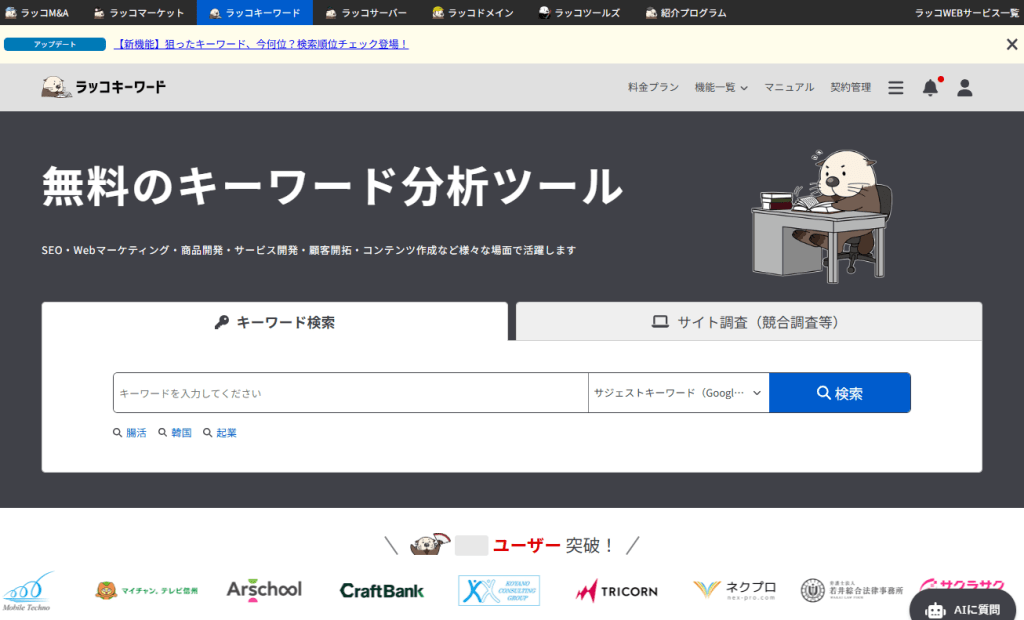Open the hamburger menu icon
The width and height of the screenshot is (1024, 620).
[x=895, y=88]
